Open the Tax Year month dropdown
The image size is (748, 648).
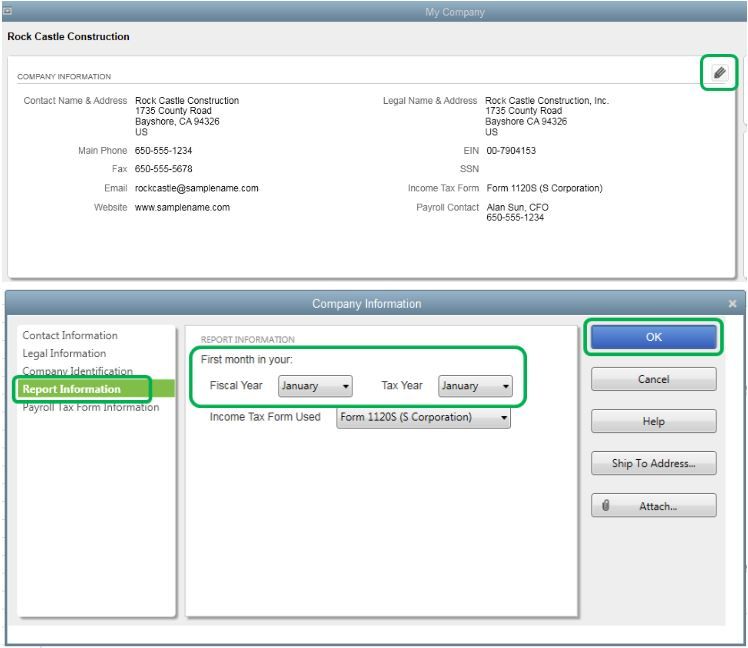[475, 386]
